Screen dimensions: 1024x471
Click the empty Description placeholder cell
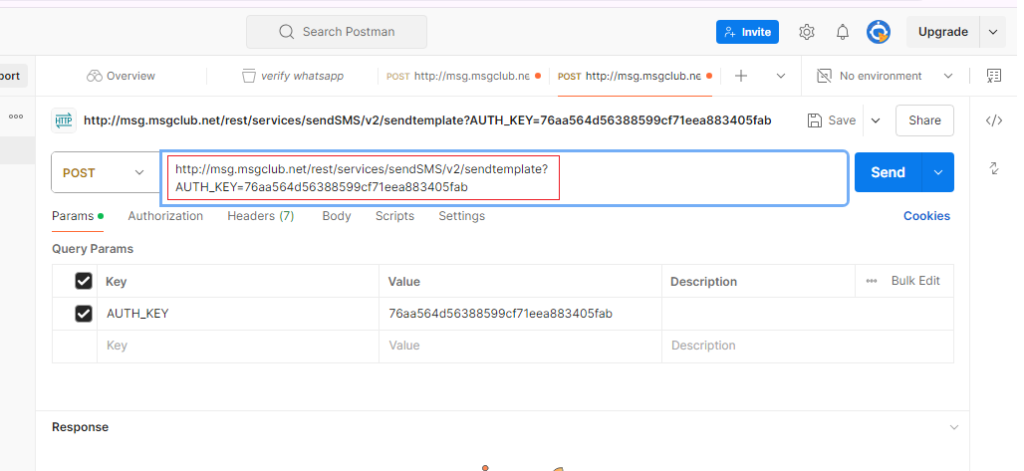coord(807,346)
